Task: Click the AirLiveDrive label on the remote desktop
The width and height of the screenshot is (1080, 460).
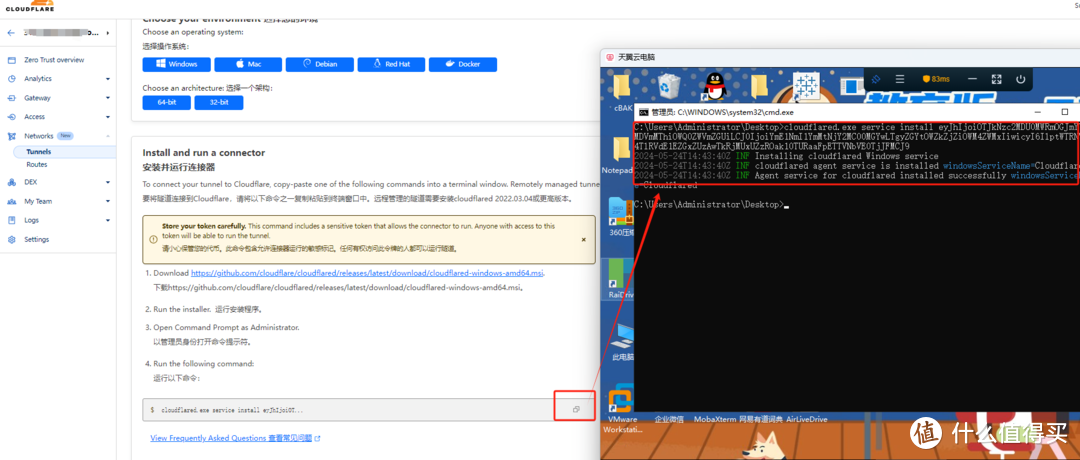Action: [807, 419]
